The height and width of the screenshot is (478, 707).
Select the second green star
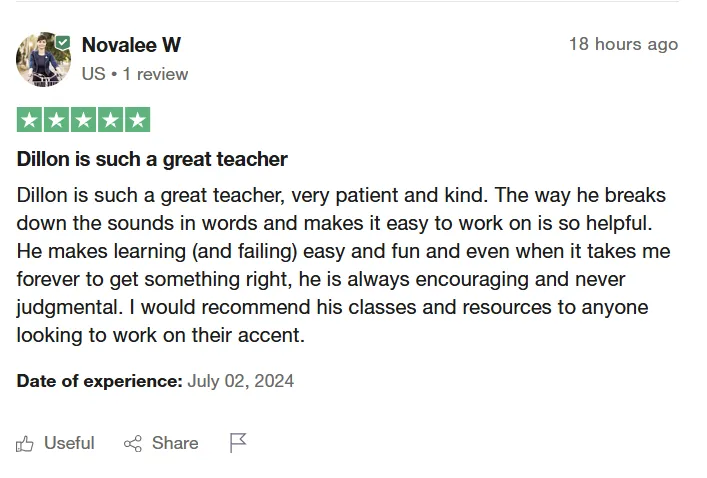tap(56, 120)
